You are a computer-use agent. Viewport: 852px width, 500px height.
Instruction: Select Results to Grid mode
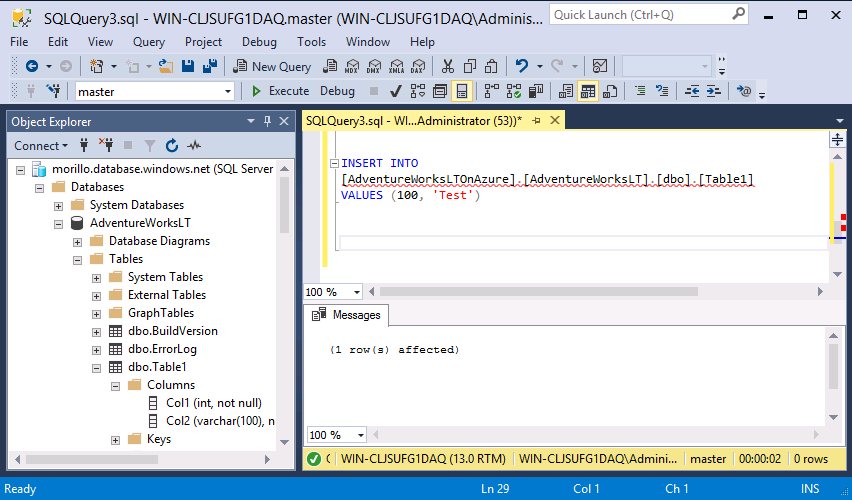(x=587, y=91)
